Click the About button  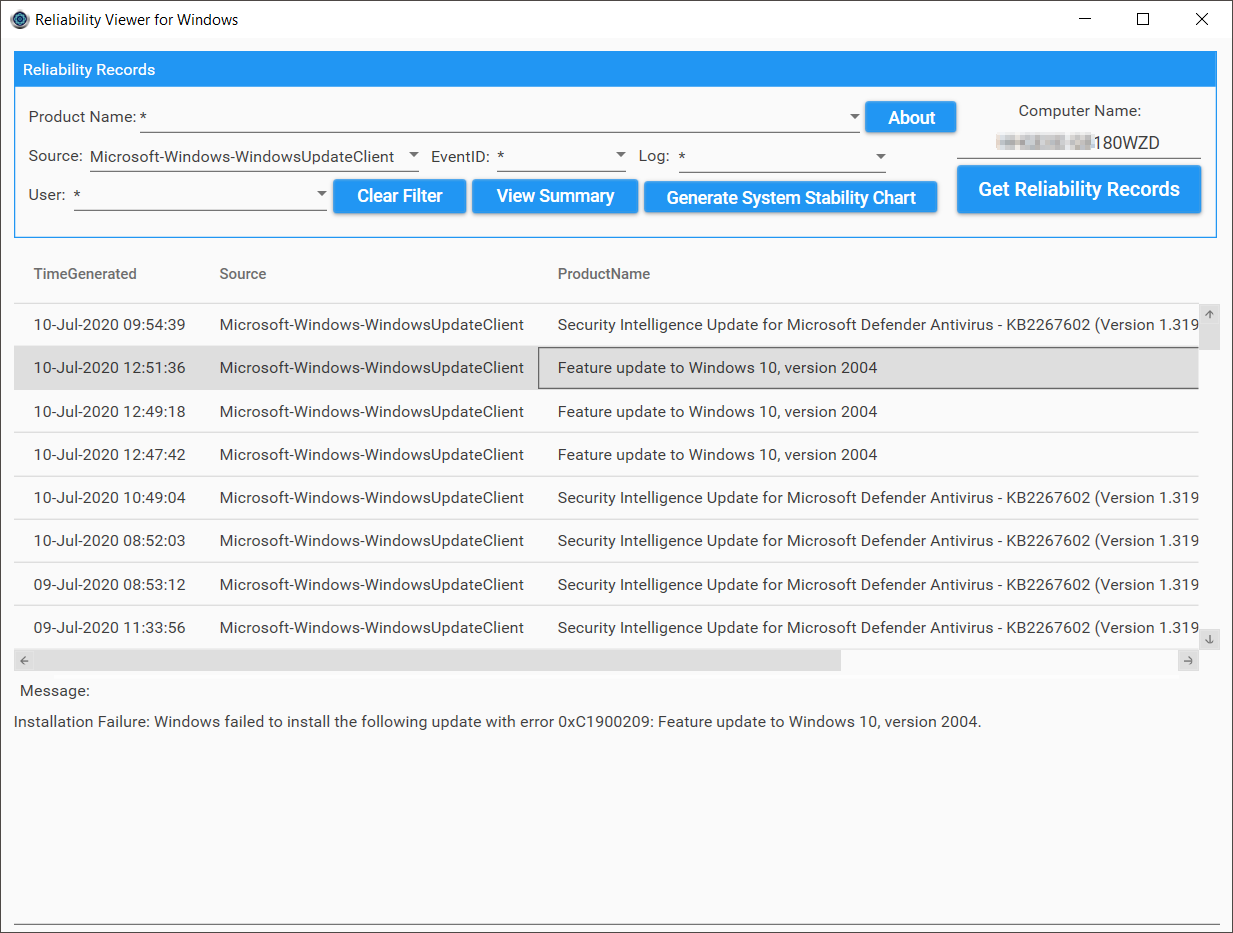tap(911, 117)
